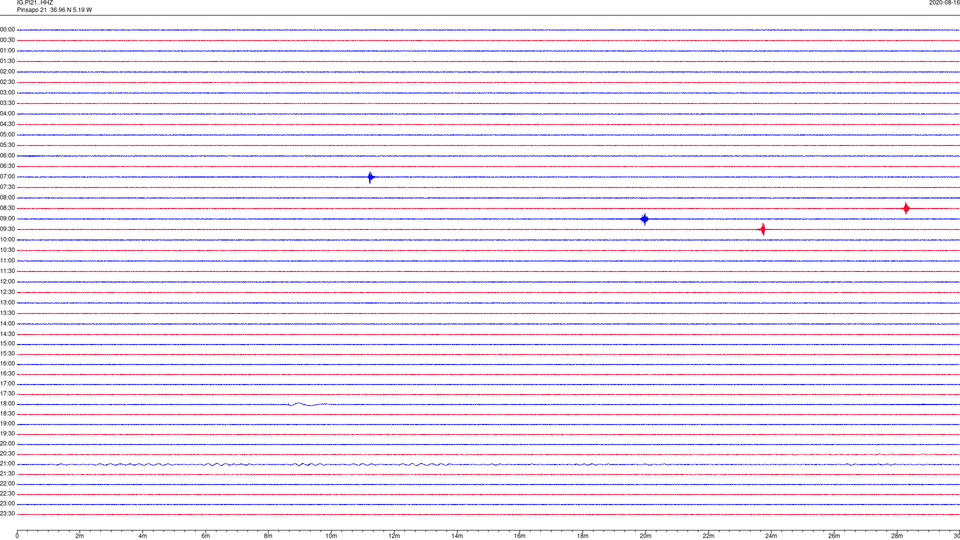Click the '12m' tick label on the minute axis
The width and height of the screenshot is (960, 540).
[394, 536]
